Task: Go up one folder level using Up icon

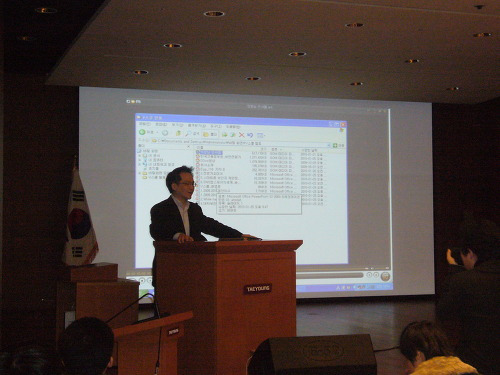Action: click(x=178, y=133)
